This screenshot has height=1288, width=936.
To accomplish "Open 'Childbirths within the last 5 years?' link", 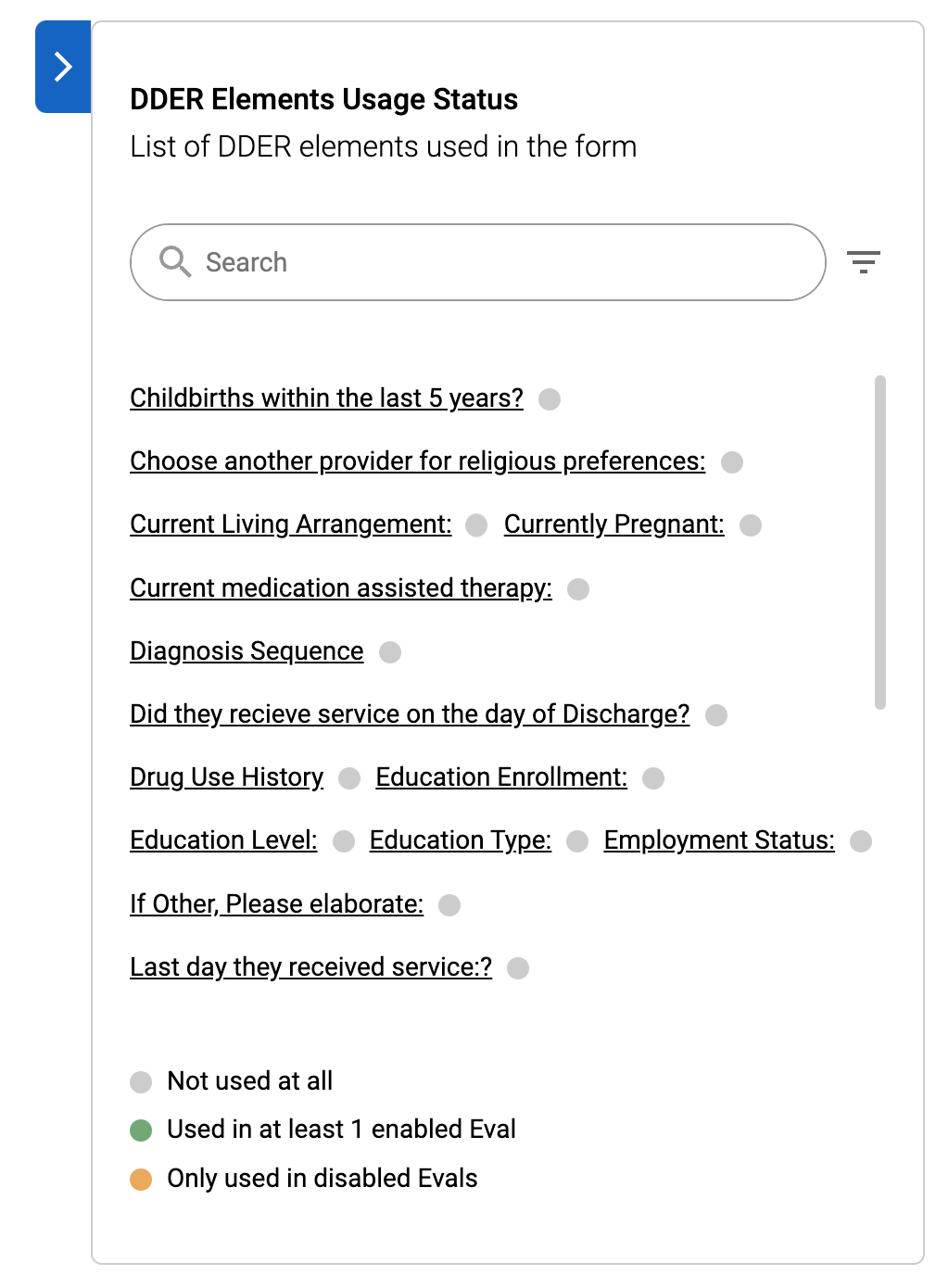I will [x=326, y=398].
